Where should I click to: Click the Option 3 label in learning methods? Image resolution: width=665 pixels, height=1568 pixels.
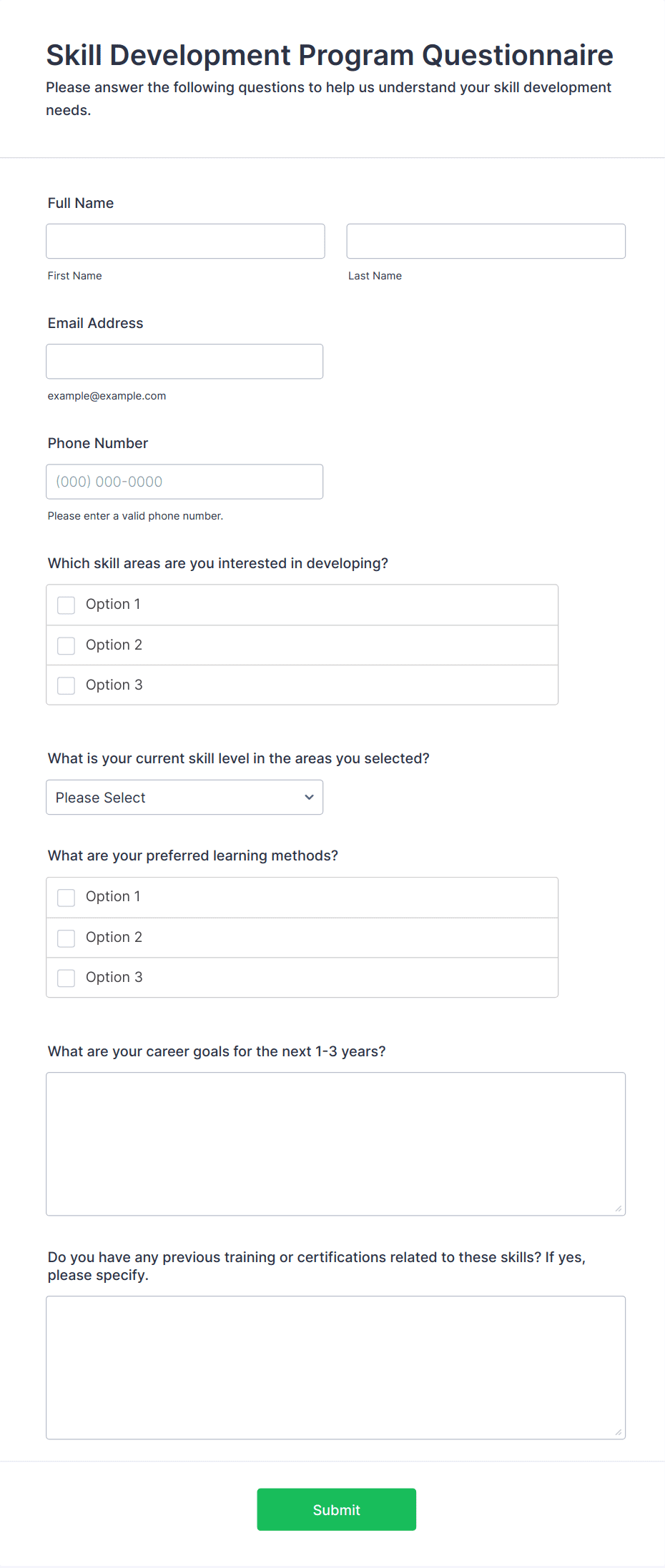(114, 977)
